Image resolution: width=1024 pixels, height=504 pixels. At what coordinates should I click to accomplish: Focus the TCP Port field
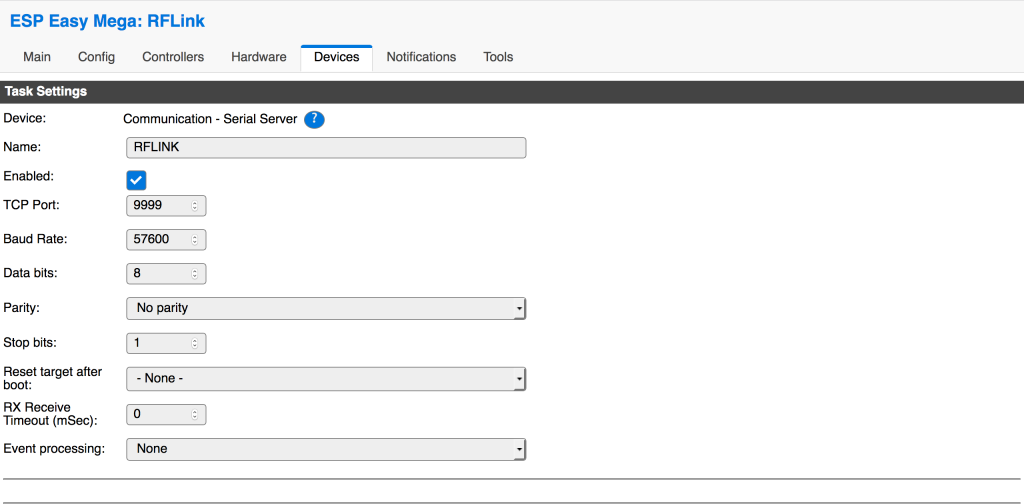[158, 206]
